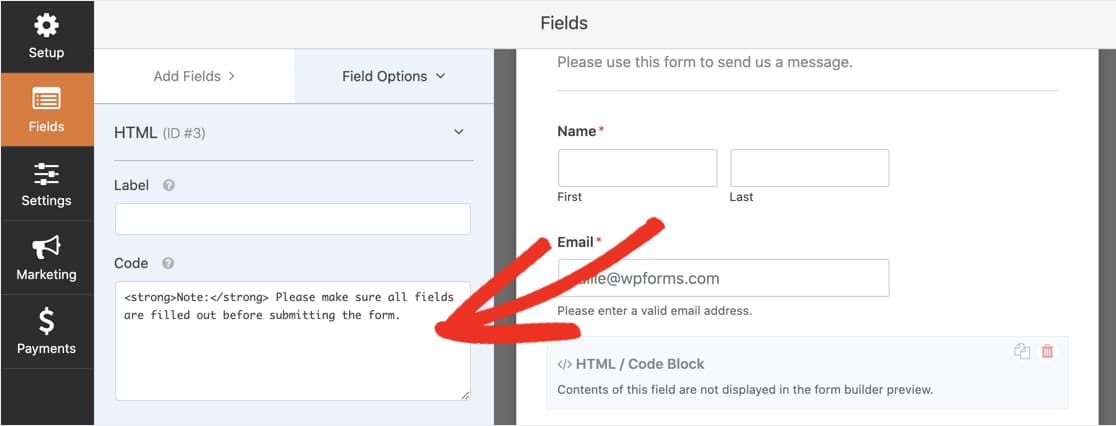Click the Label text input
The width and height of the screenshot is (1116, 426).
(x=292, y=219)
